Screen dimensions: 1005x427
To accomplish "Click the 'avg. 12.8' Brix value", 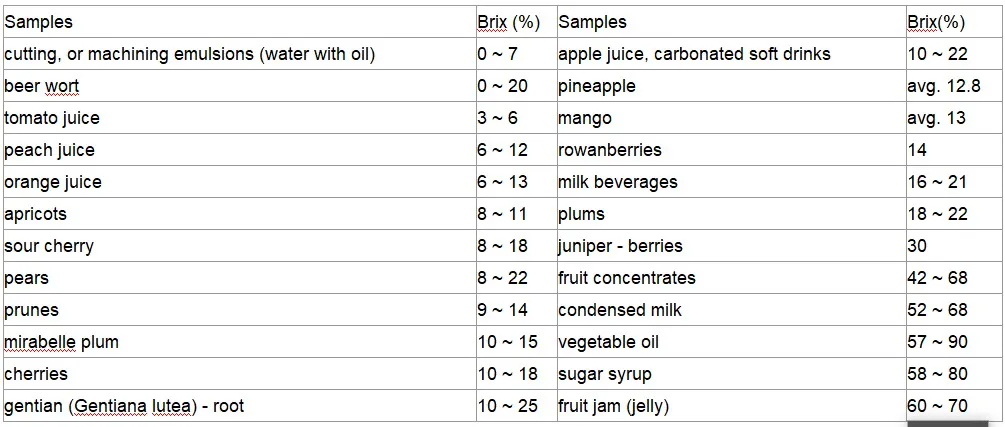I will coord(944,86).
